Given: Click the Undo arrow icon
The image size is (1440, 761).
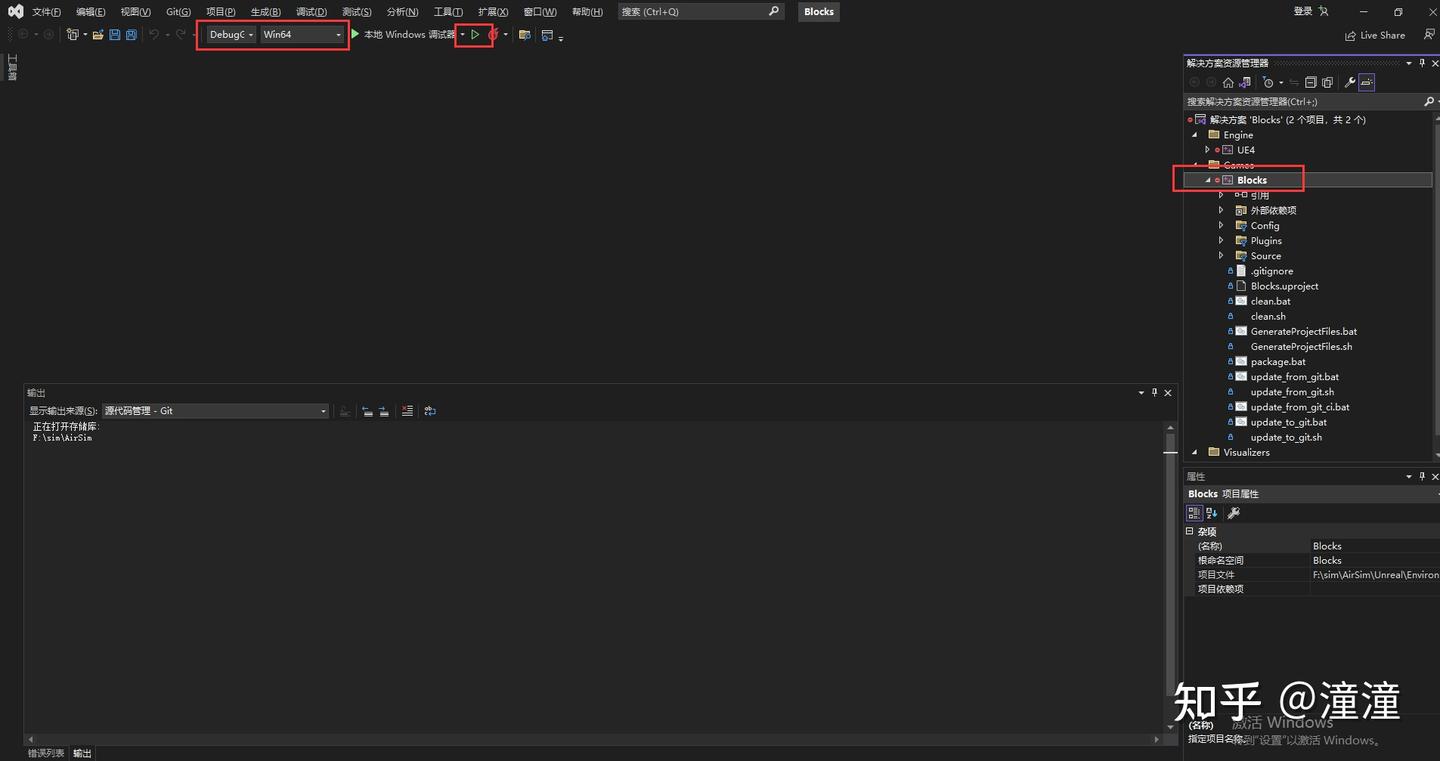Looking at the screenshot, I should 154,35.
